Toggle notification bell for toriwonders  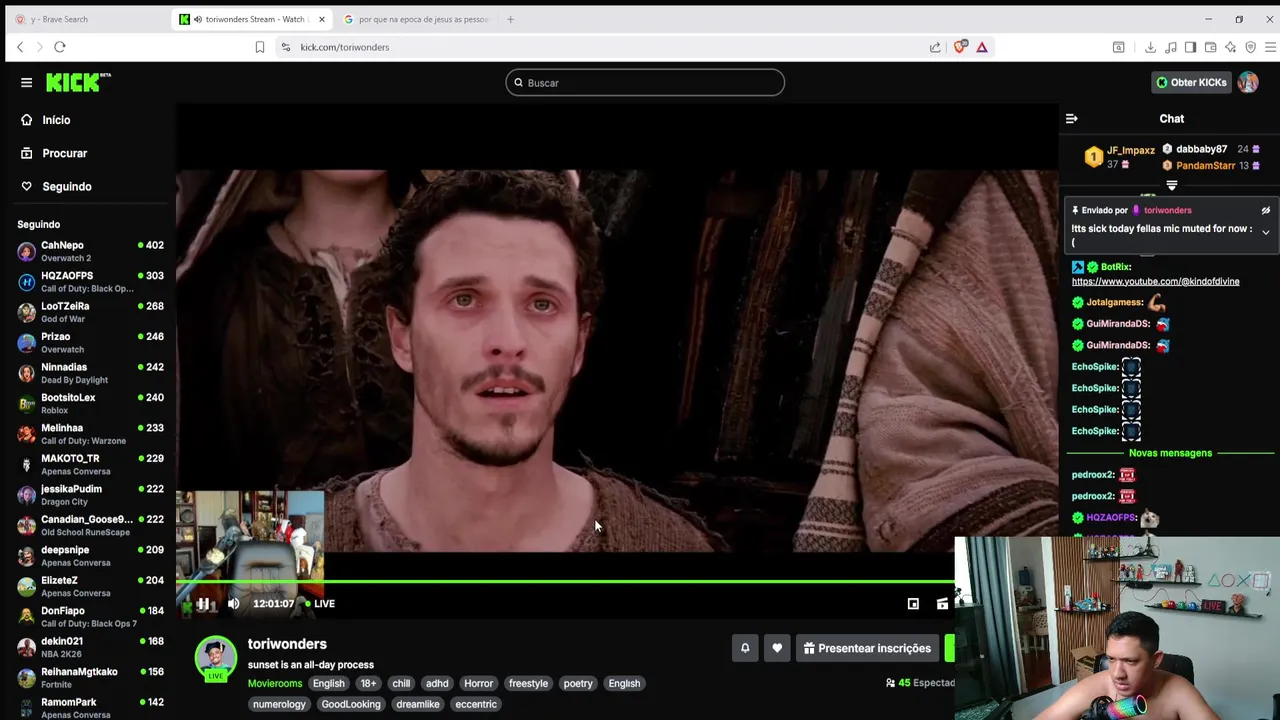pos(745,648)
